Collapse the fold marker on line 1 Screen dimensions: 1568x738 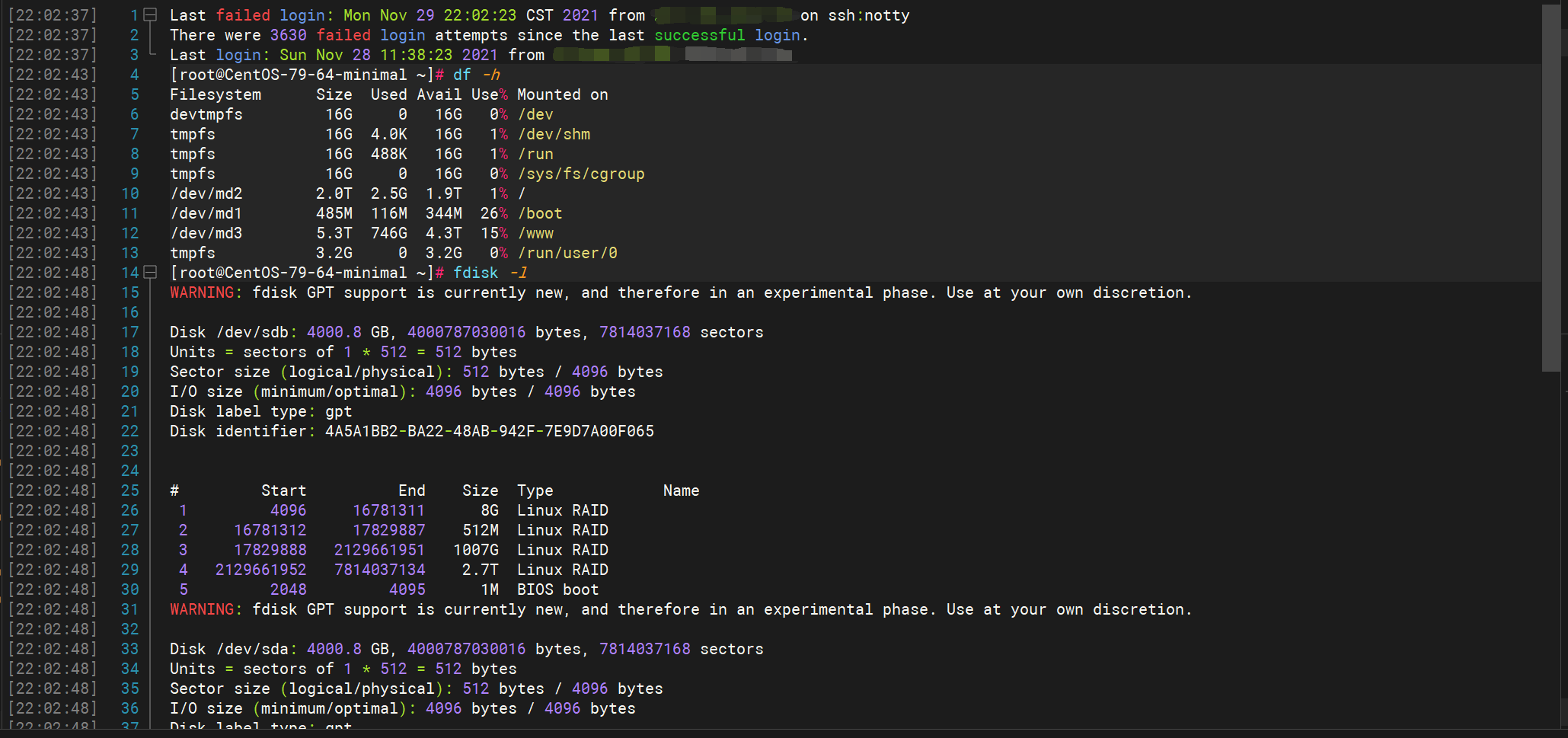tap(150, 15)
